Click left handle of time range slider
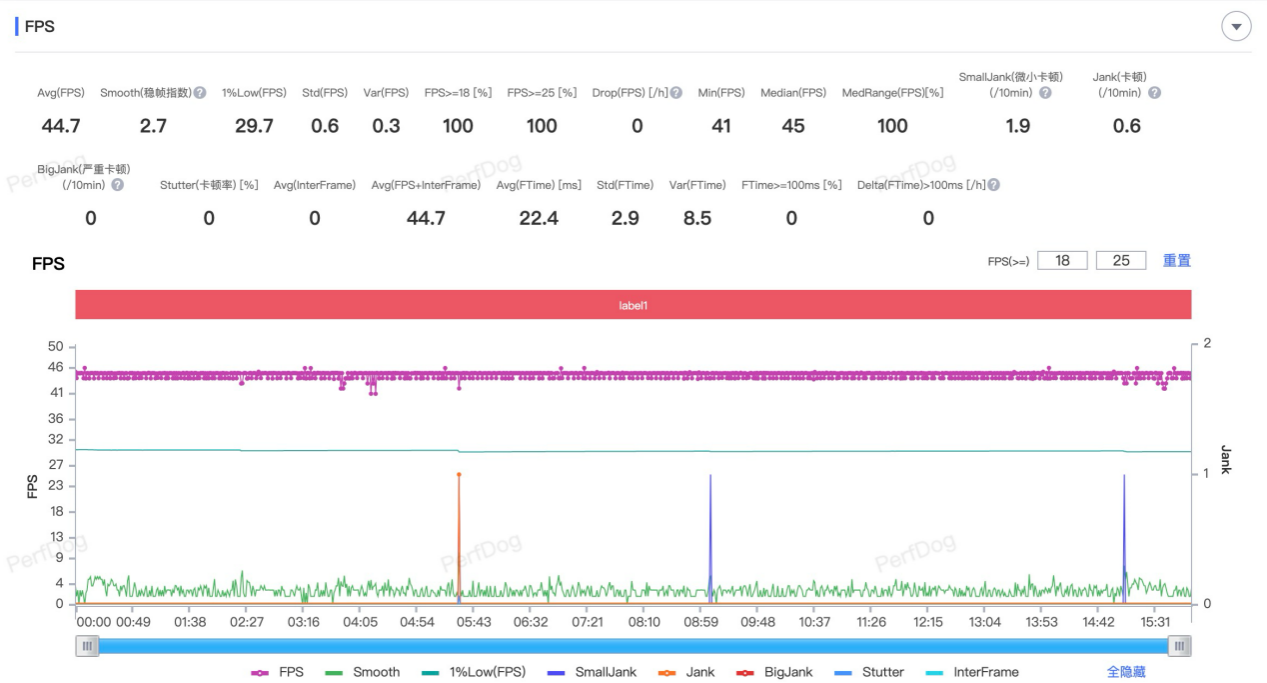Screen dimensions: 1267x683 click(89, 646)
